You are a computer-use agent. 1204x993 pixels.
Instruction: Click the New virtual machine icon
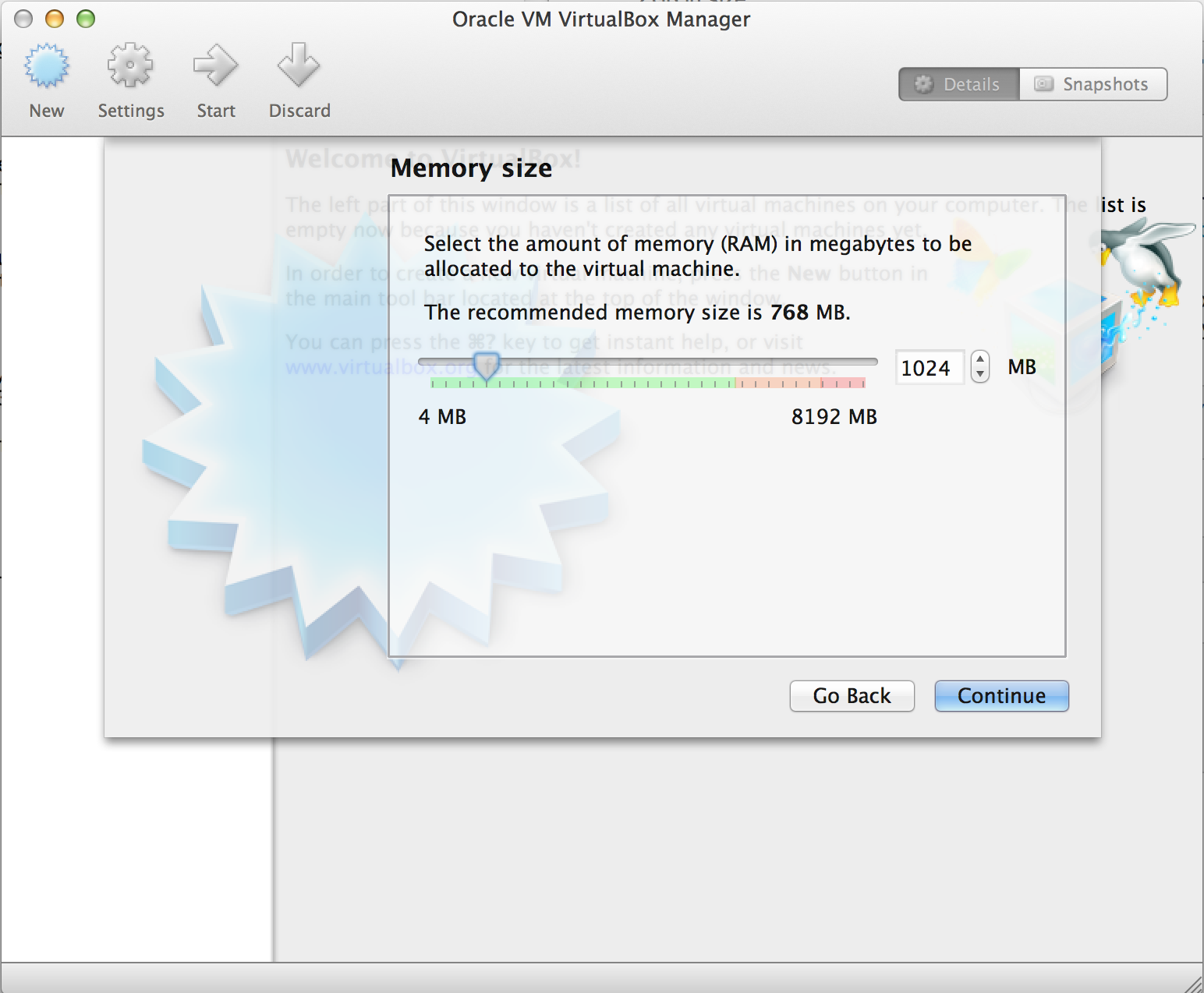[47, 66]
